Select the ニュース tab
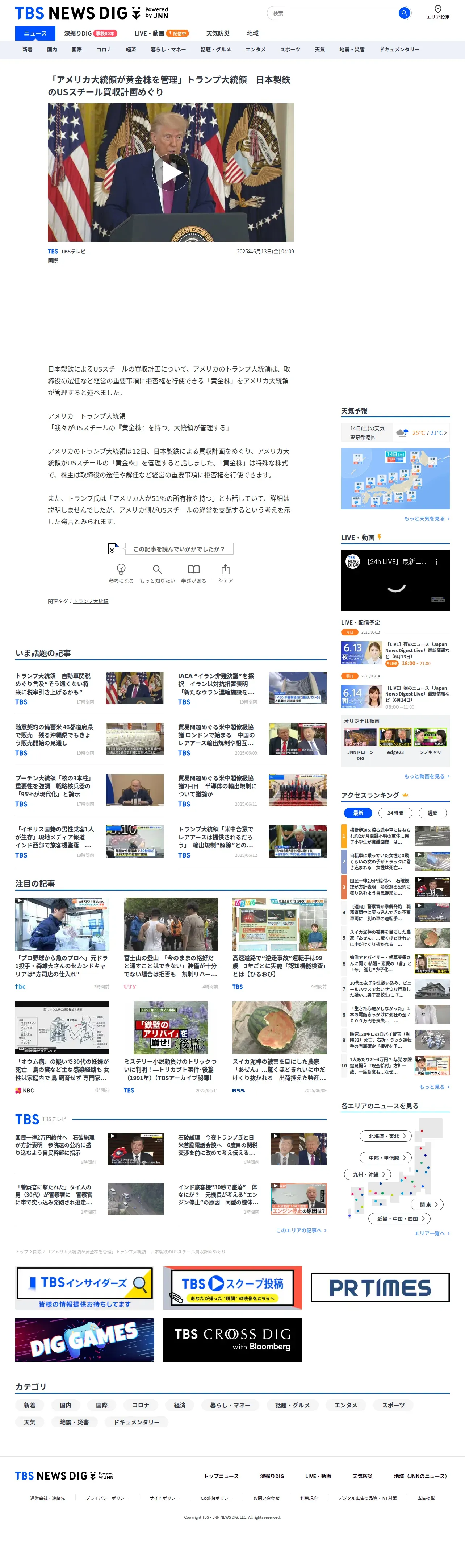This screenshot has height=1568, width=465. [35, 33]
